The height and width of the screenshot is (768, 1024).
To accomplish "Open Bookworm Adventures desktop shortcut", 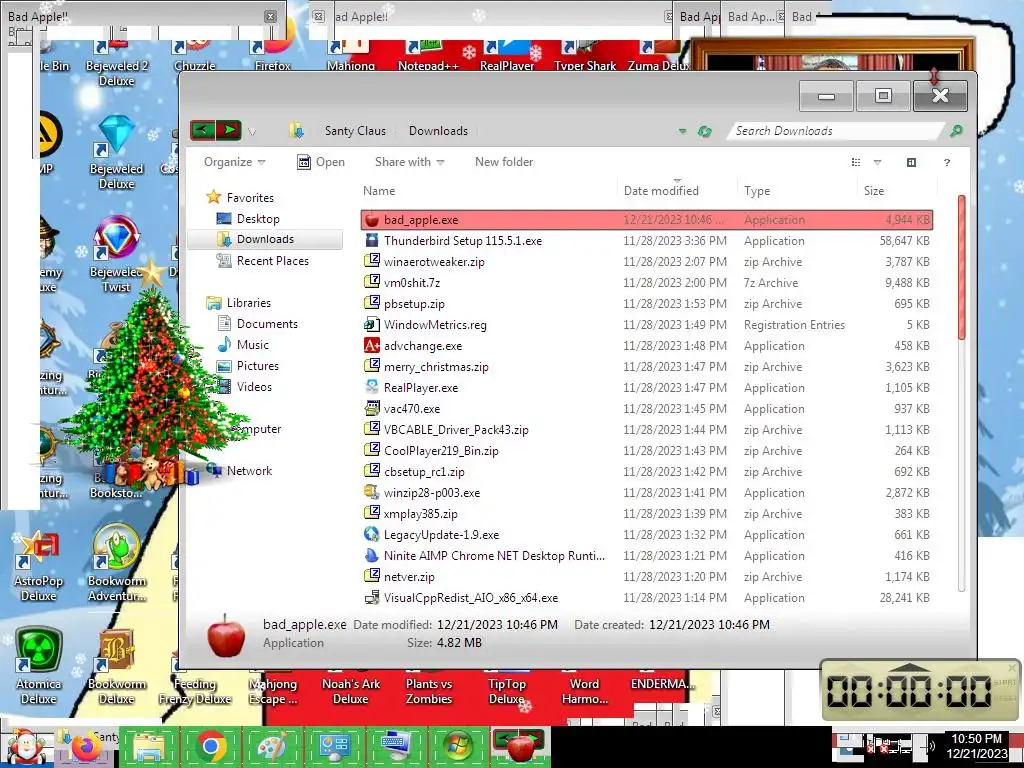I will point(117,564).
